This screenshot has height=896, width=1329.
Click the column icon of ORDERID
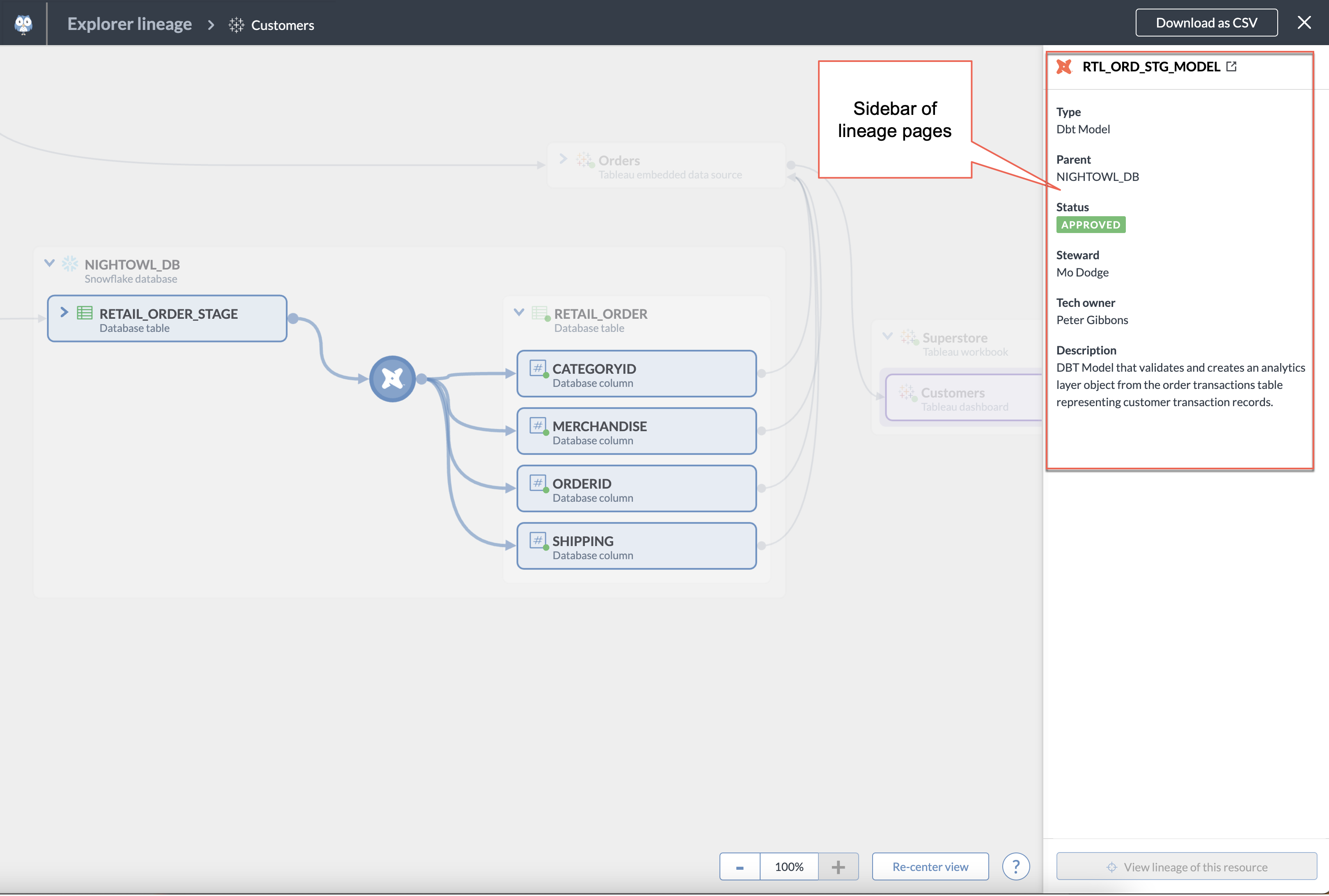tap(538, 483)
